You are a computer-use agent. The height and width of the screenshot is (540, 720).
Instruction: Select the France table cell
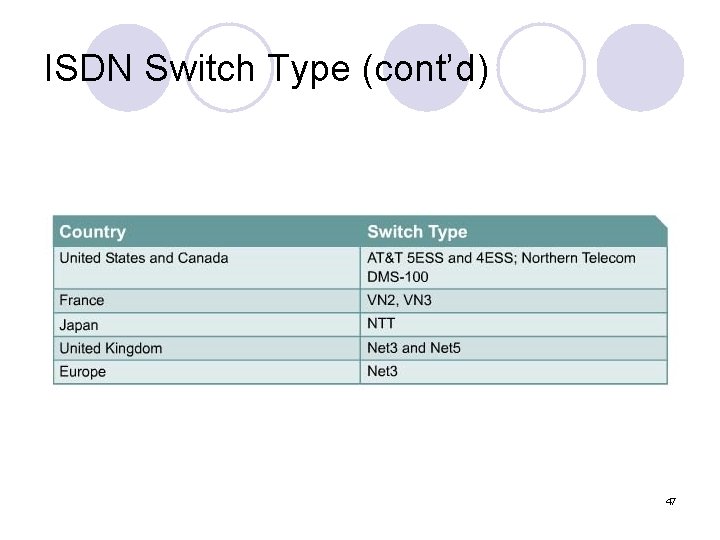click(82, 300)
